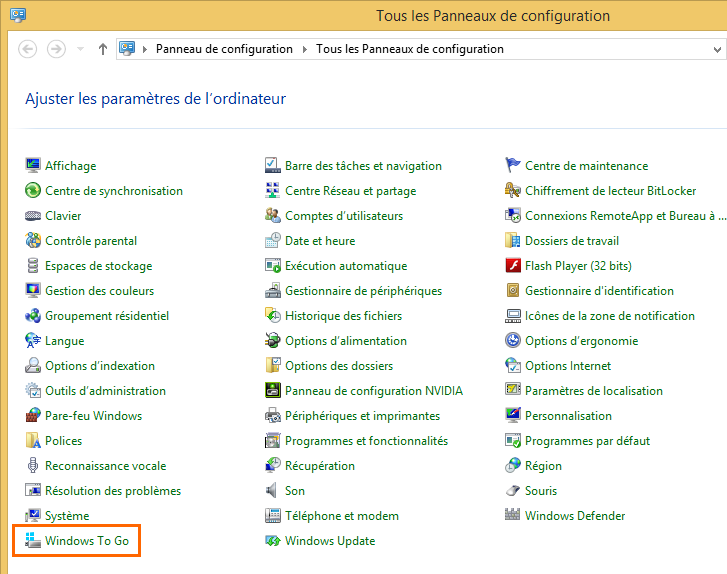
Task: Open Icônes de la zone de notification
Action: 610,316
